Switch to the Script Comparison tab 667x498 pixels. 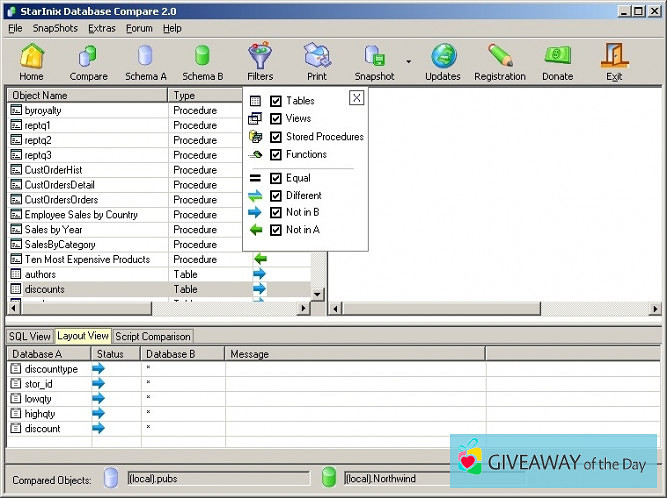(152, 336)
